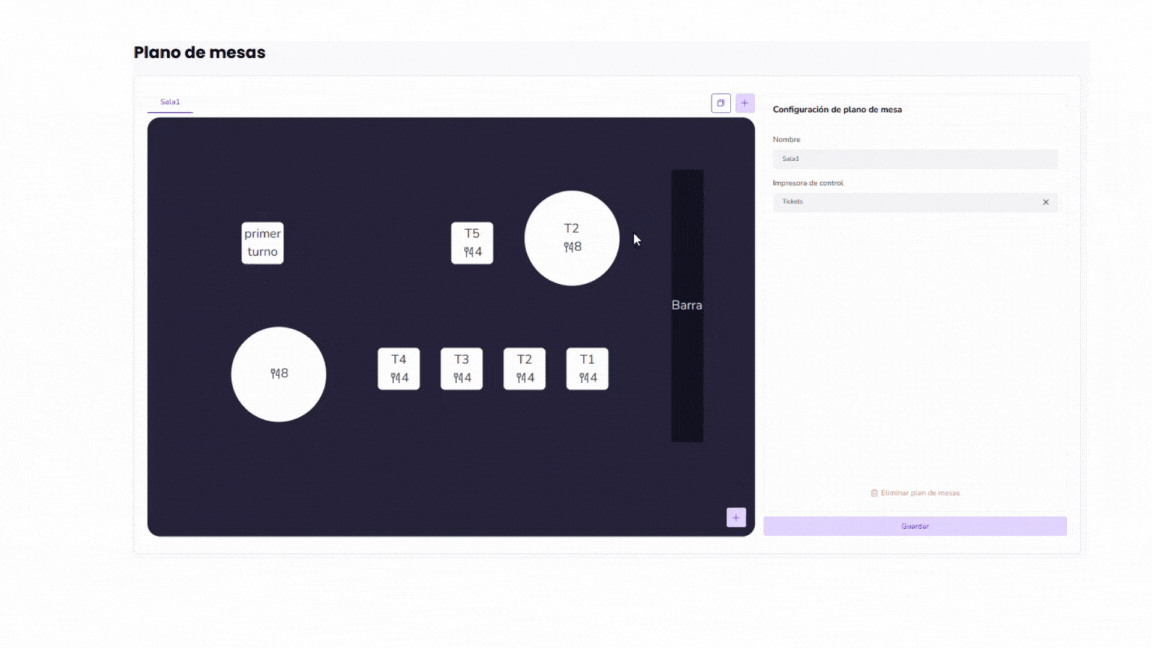Add a table using the canvas plus button
The width and height of the screenshot is (1152, 648).
(x=736, y=517)
